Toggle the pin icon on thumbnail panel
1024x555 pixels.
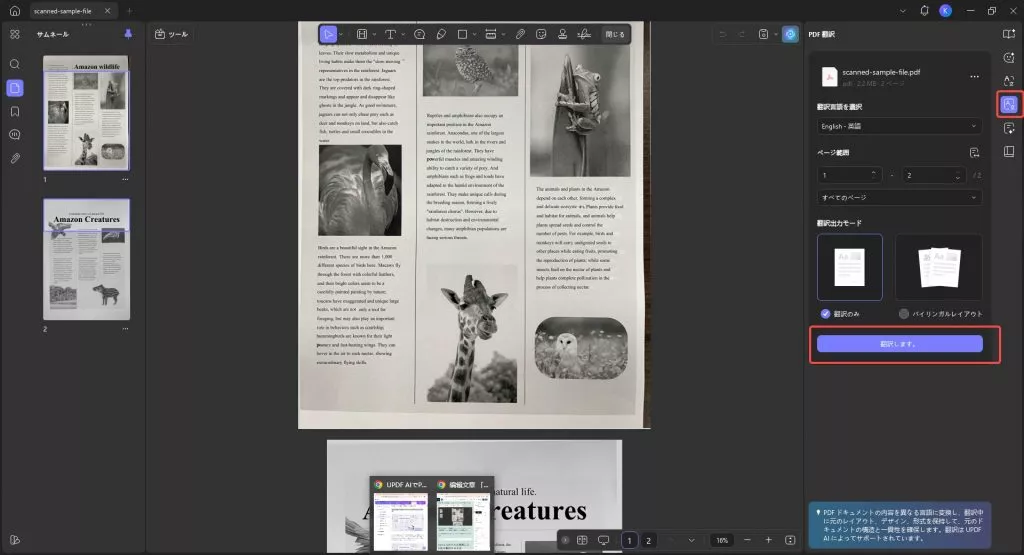[127, 34]
